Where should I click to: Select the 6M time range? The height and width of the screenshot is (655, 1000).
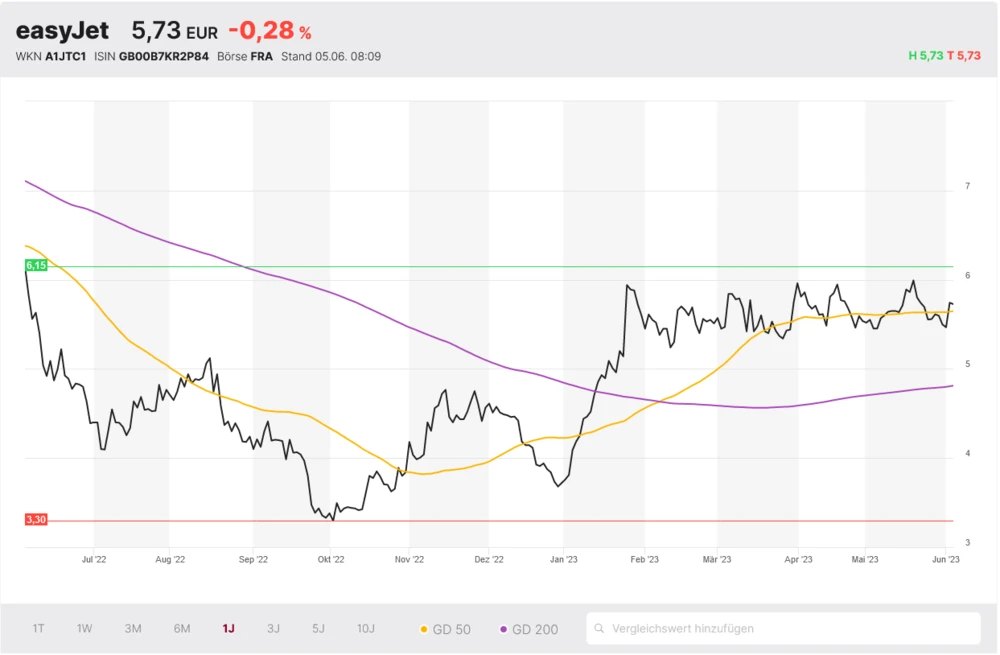[x=182, y=629]
